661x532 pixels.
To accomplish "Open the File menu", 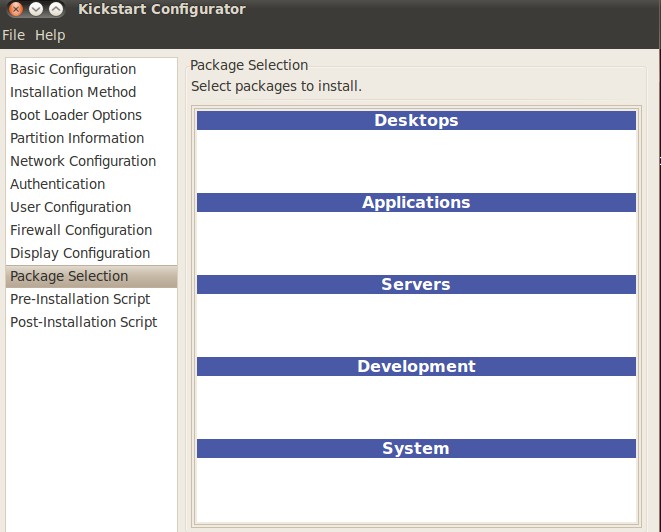I will 13,35.
